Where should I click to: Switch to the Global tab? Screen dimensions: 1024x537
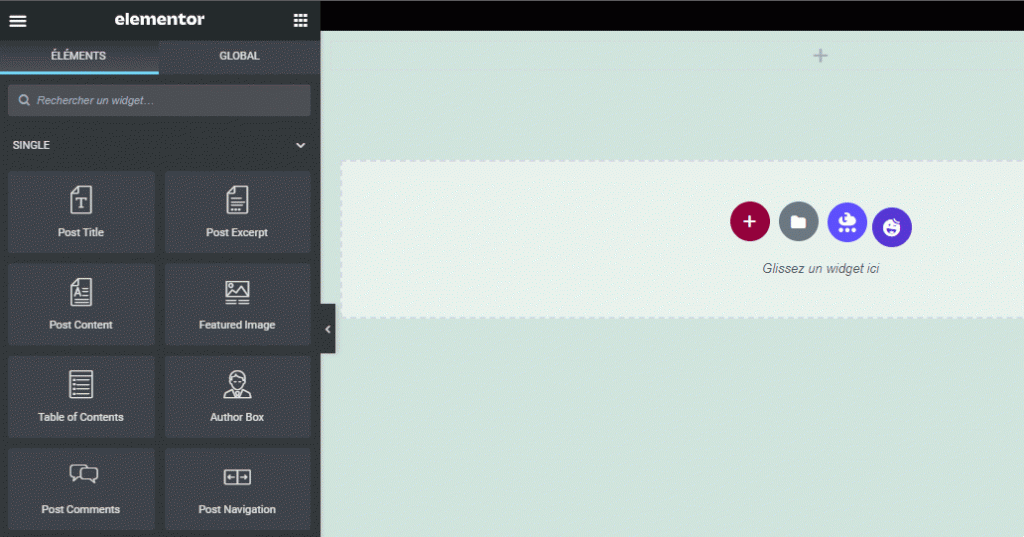tap(239, 56)
